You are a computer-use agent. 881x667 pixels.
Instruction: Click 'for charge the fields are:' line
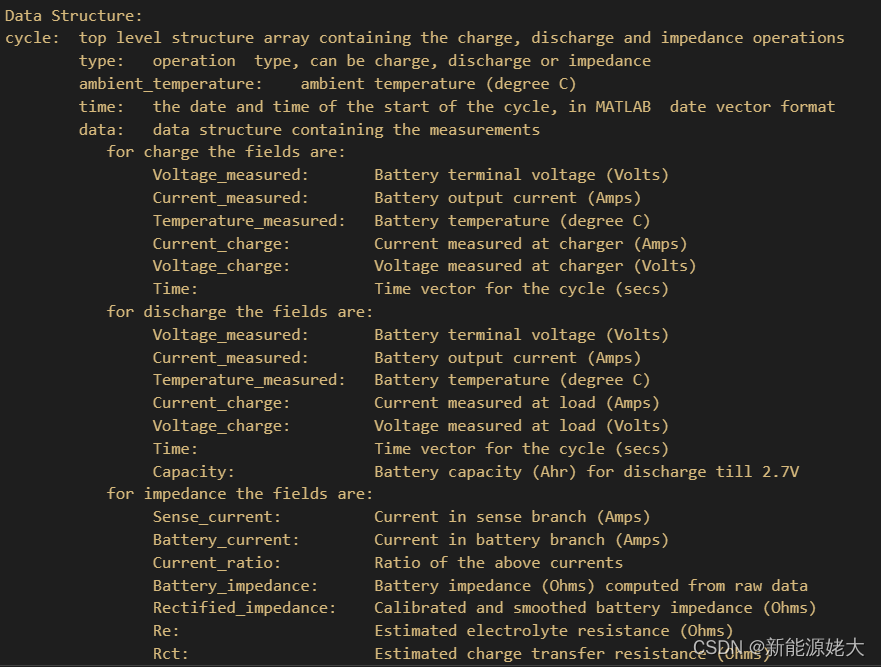(x=226, y=152)
